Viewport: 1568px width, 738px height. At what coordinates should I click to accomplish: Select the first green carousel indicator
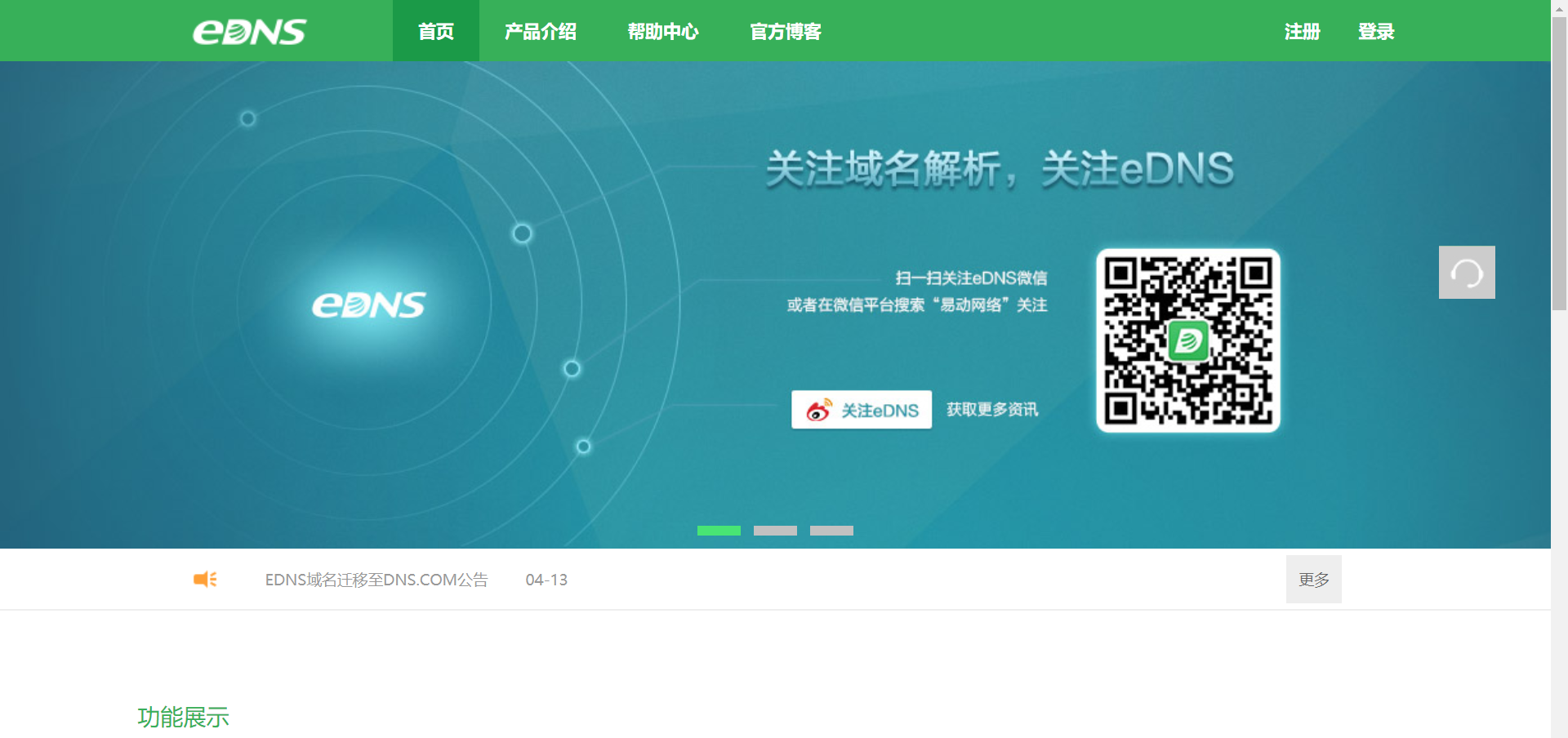[719, 531]
